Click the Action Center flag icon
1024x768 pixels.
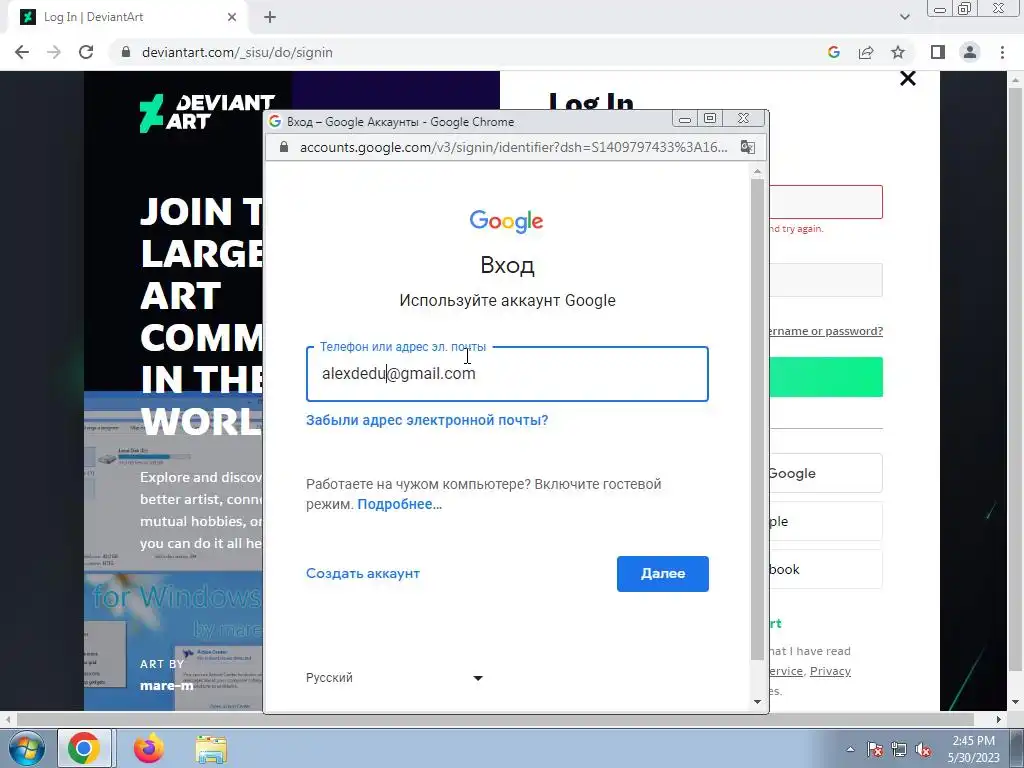point(875,749)
